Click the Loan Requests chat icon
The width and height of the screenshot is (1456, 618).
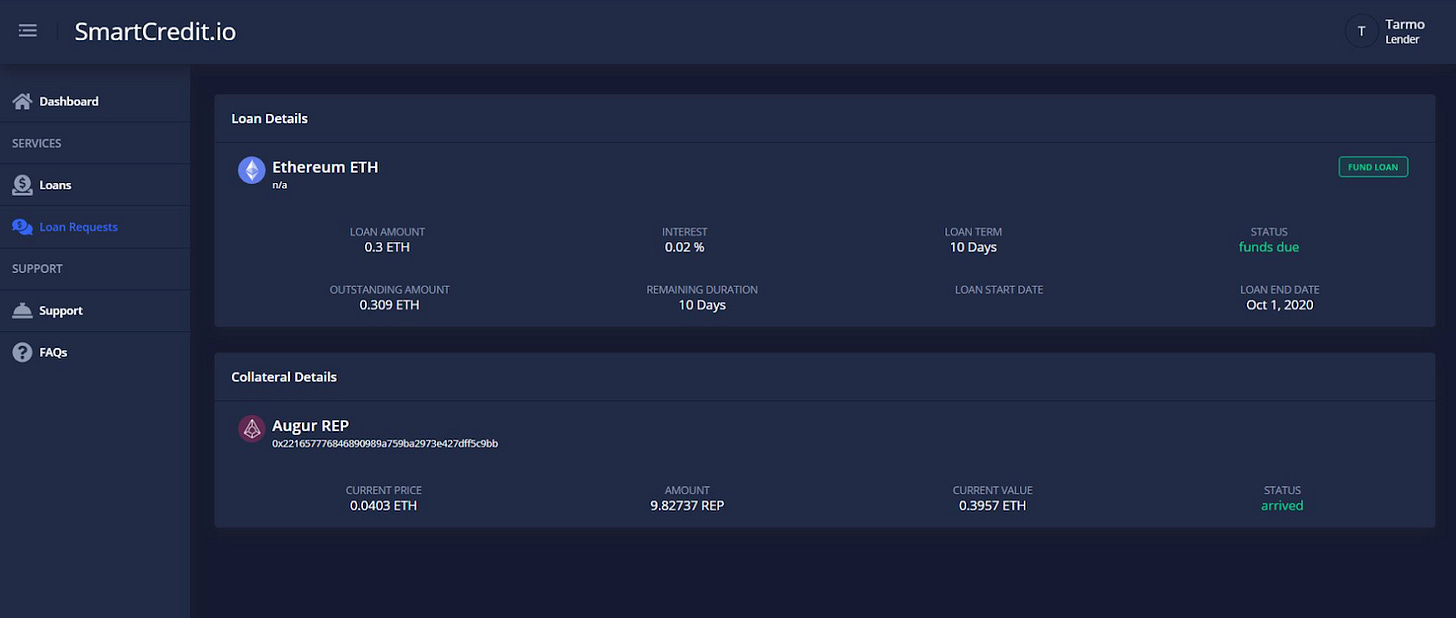22,227
